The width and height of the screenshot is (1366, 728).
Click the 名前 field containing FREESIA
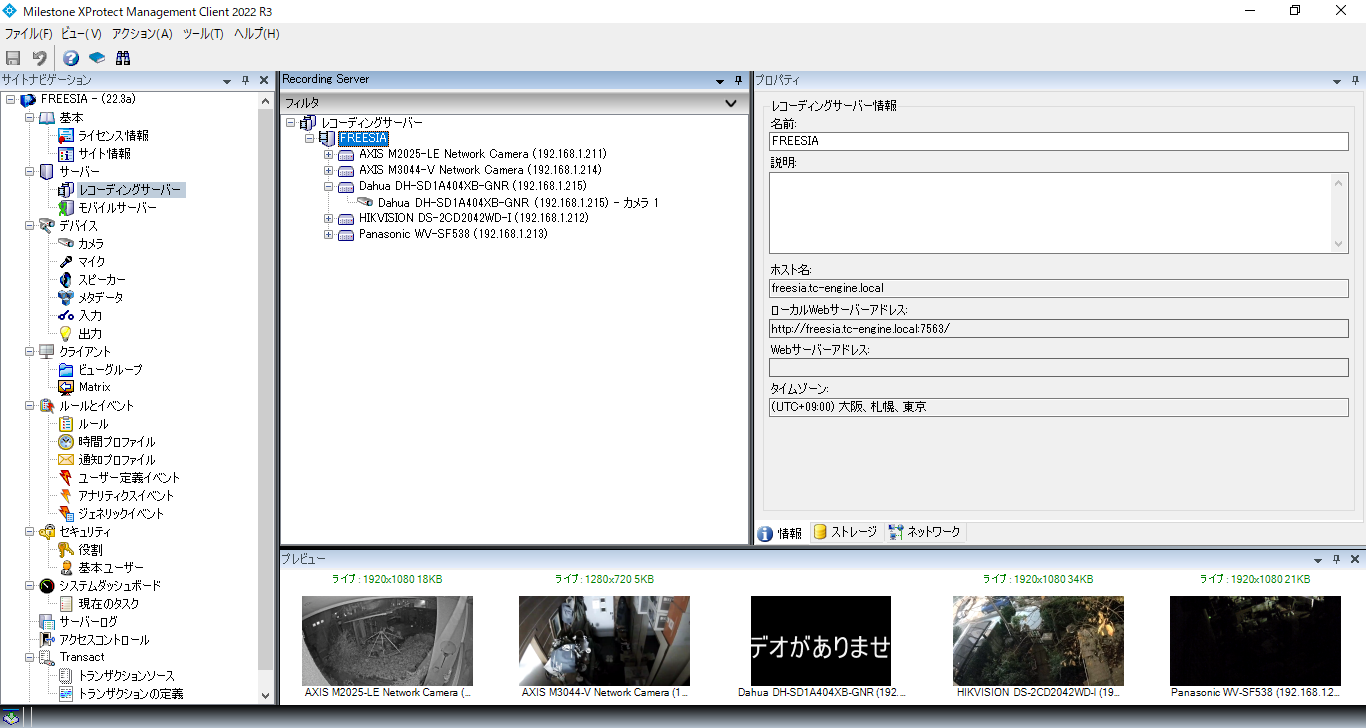pyautogui.click(x=1058, y=141)
